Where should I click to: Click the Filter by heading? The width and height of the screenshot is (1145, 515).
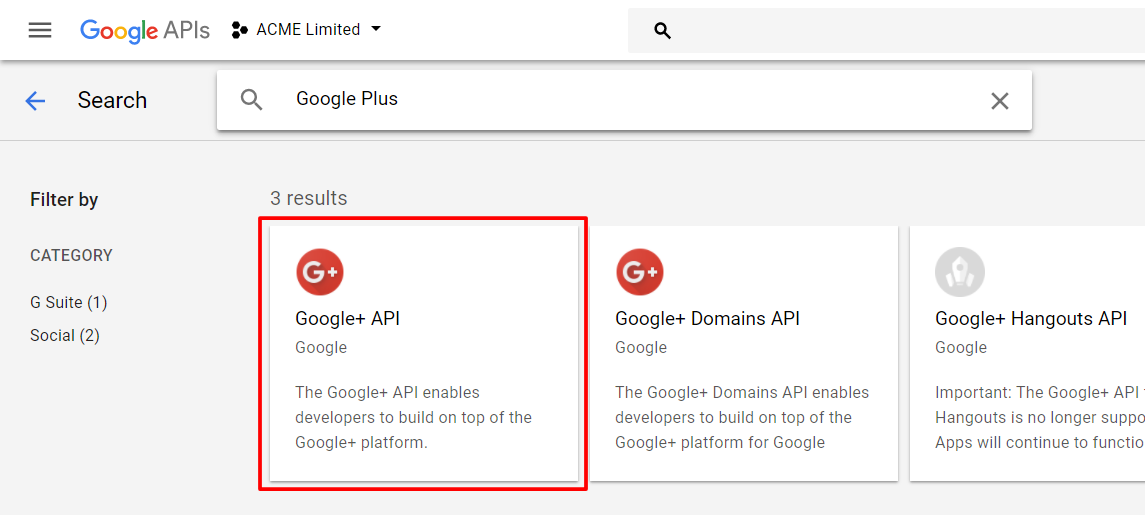click(64, 199)
